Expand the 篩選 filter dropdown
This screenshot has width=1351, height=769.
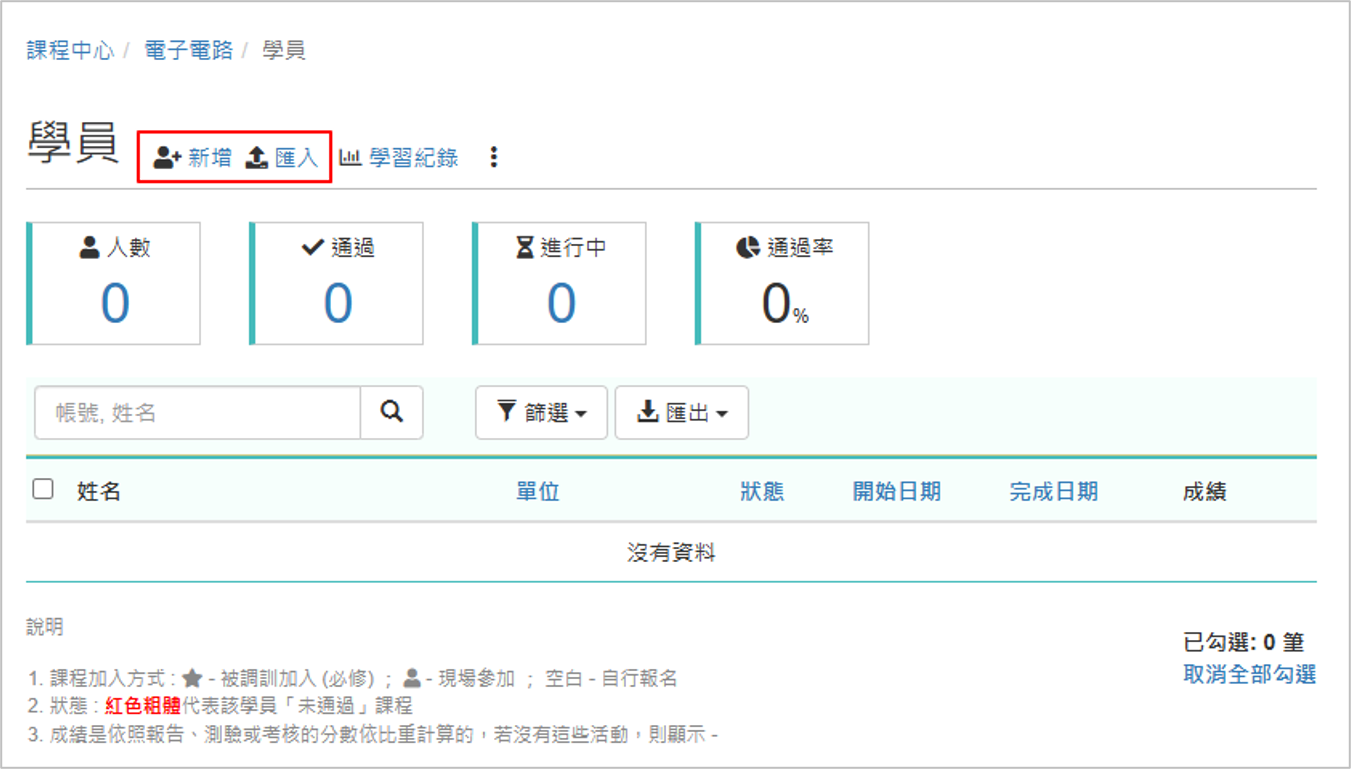pos(541,412)
